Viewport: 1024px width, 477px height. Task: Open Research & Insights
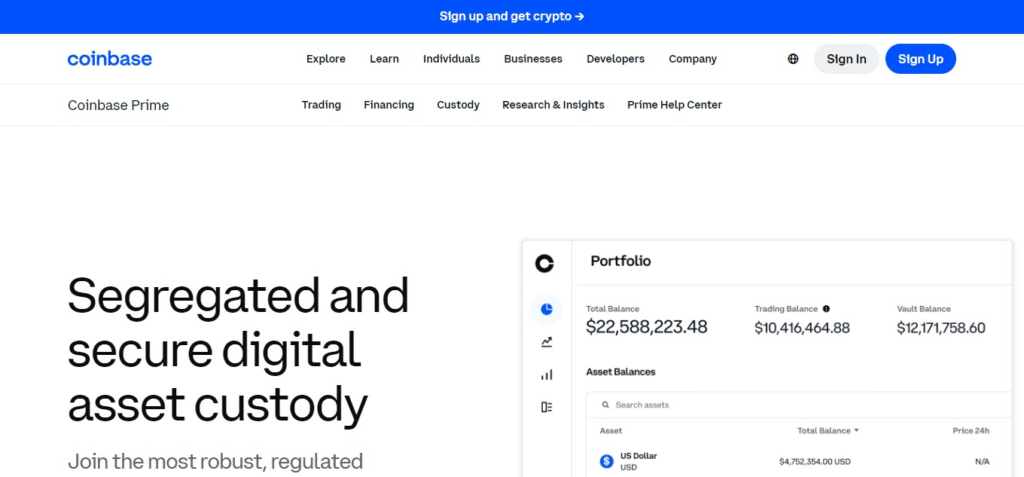click(553, 105)
